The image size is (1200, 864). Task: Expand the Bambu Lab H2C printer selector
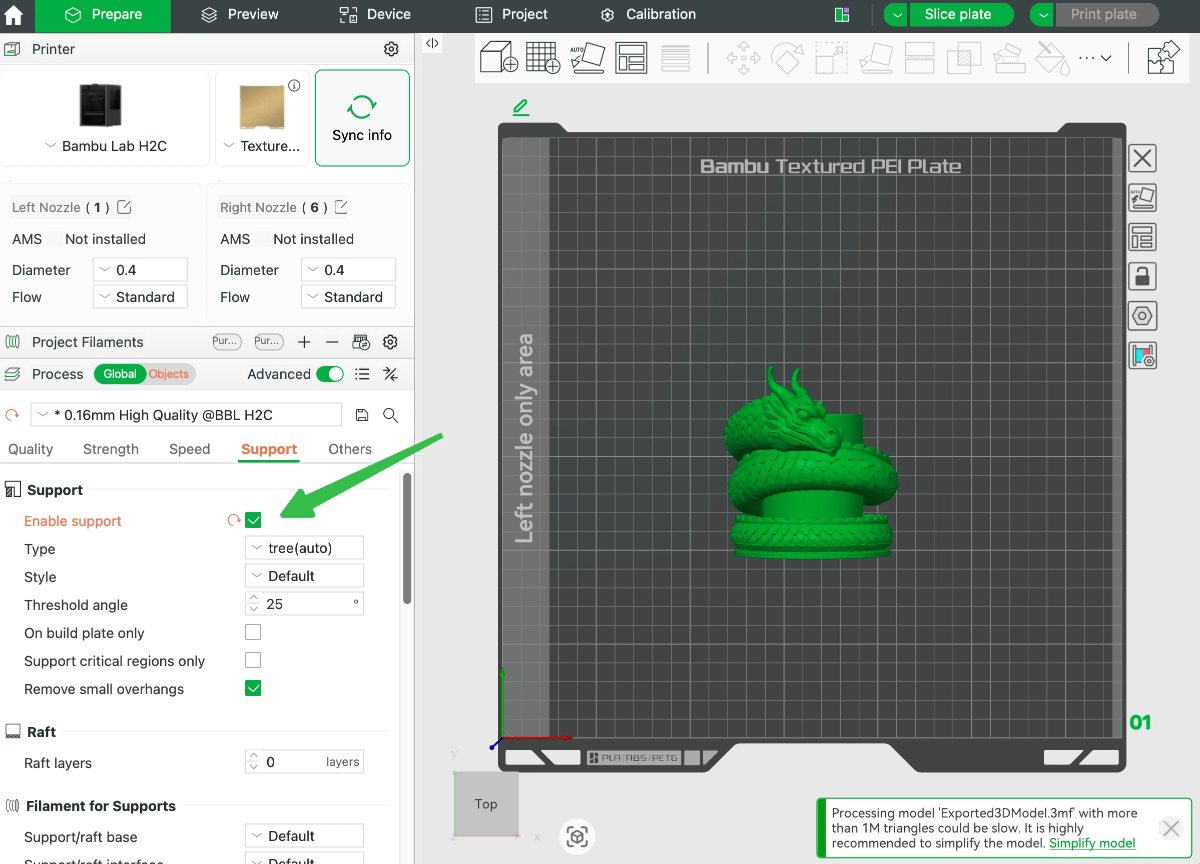tap(105, 146)
